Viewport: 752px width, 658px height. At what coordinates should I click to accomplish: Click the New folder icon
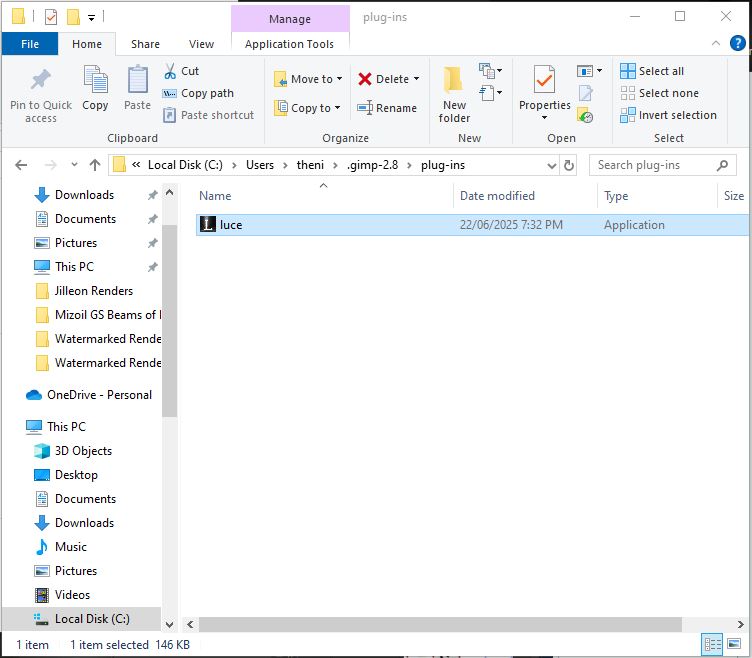tap(453, 80)
